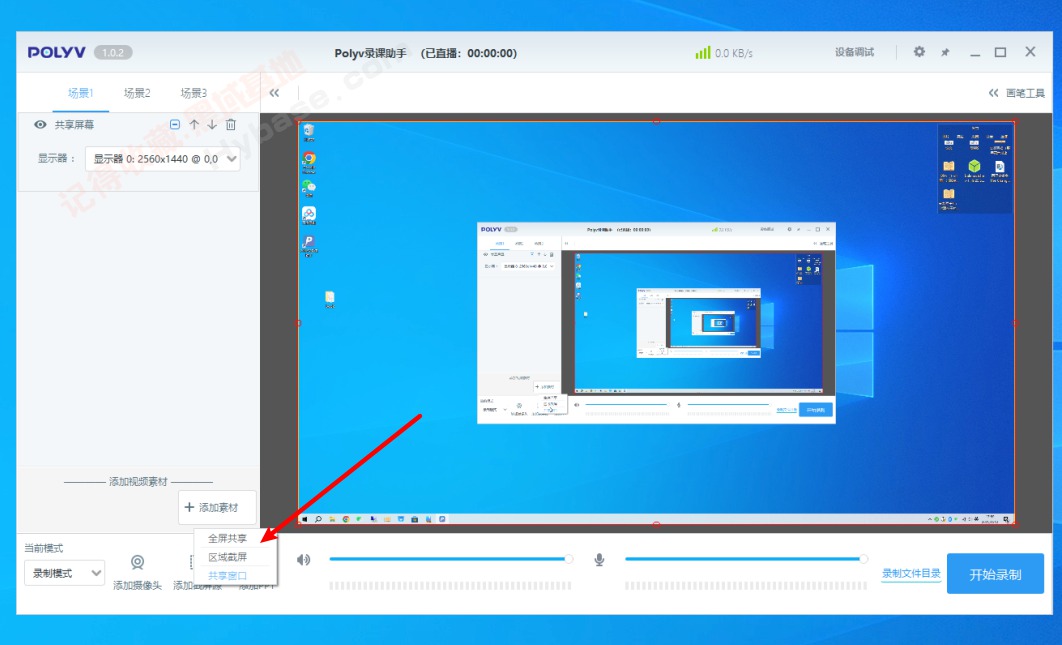Minimize the Polyv window
1062x645 pixels.
(x=975, y=53)
